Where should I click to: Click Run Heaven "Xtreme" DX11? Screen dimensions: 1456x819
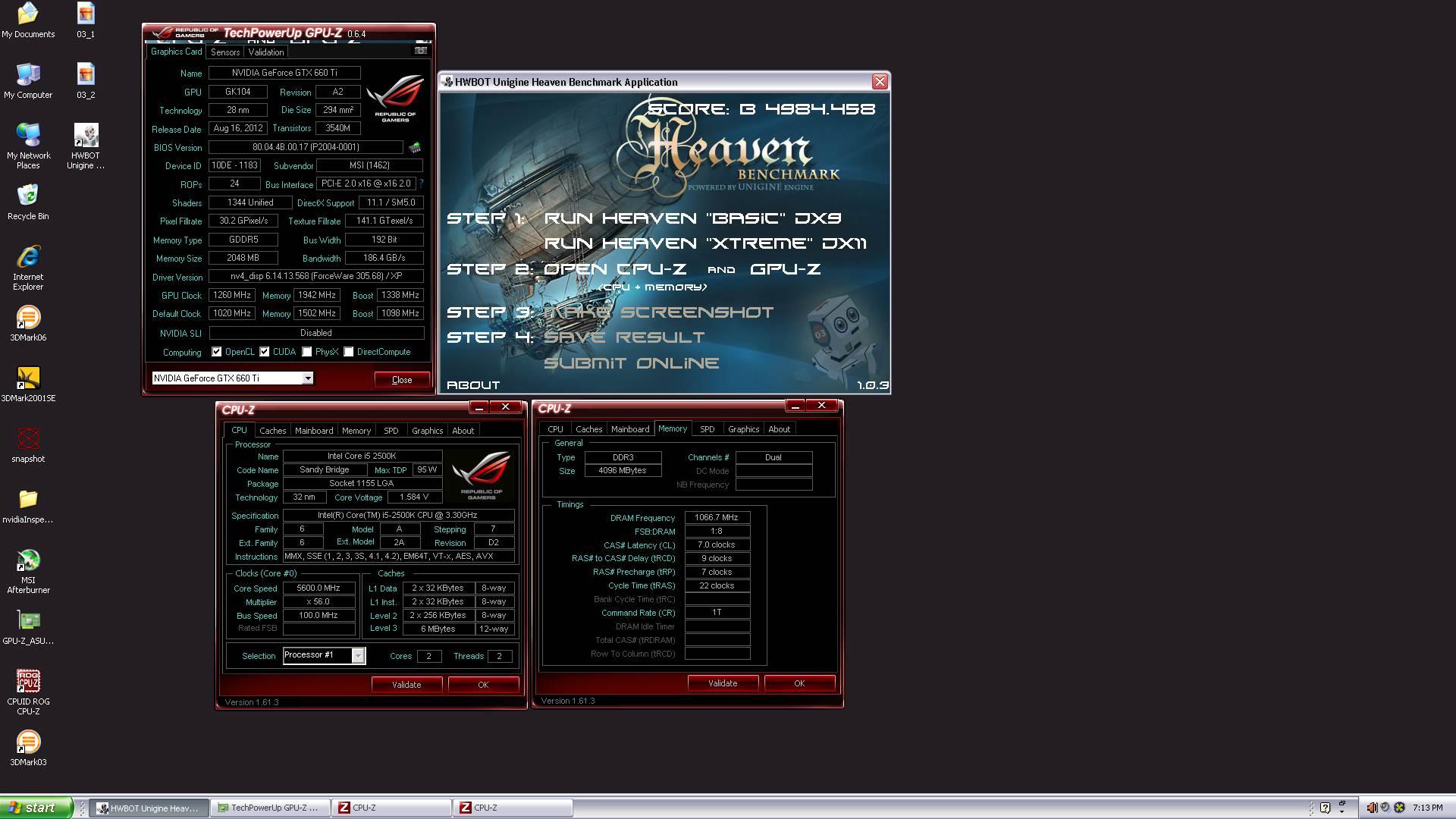[x=705, y=243]
